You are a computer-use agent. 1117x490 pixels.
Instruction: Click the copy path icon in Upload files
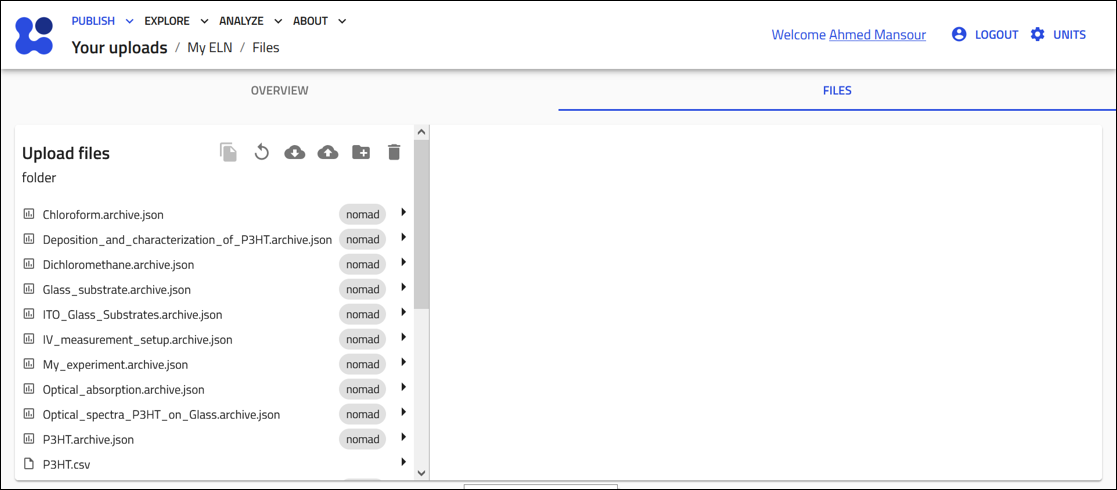(229, 152)
